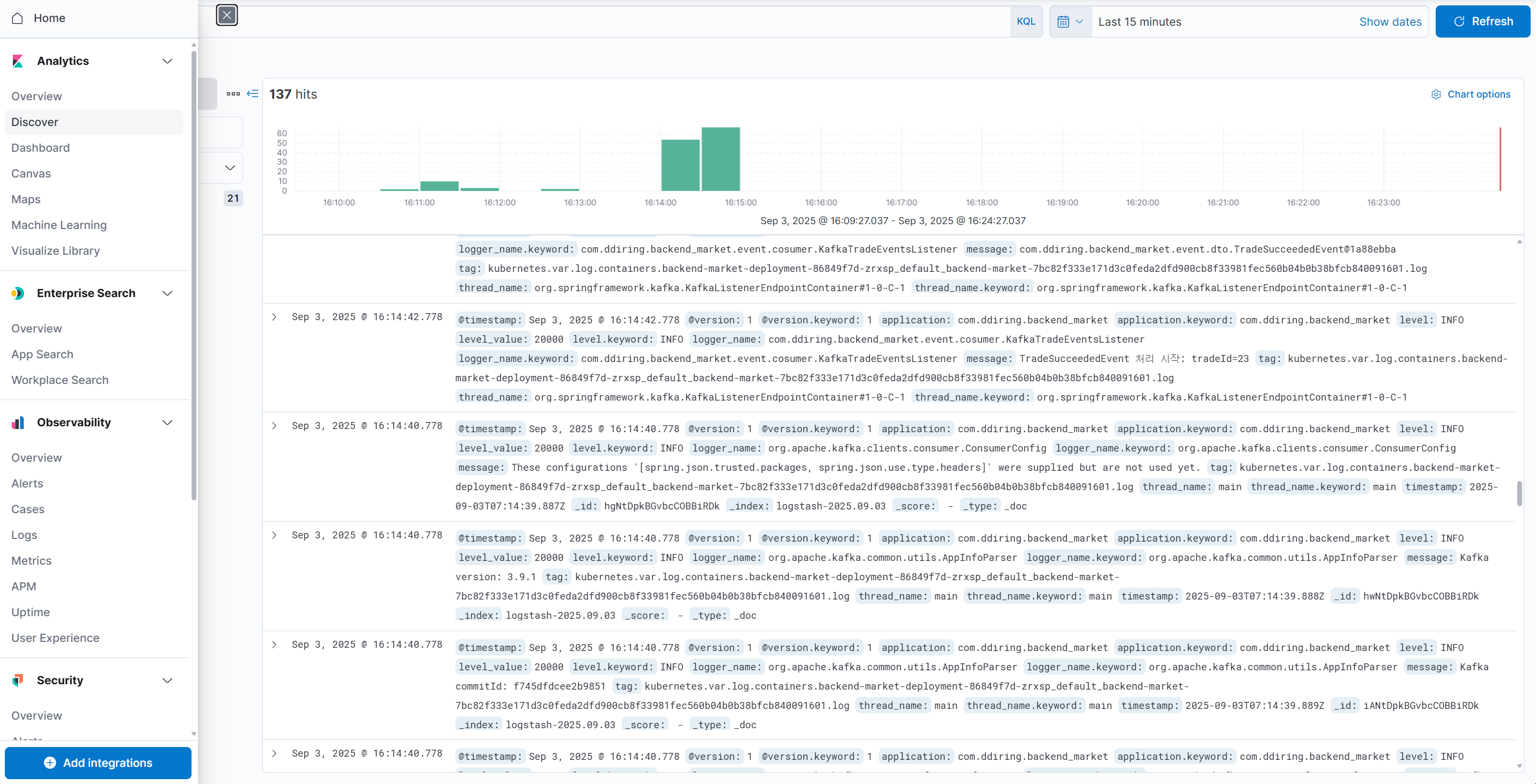Collapse the Analytics section

coord(167,62)
